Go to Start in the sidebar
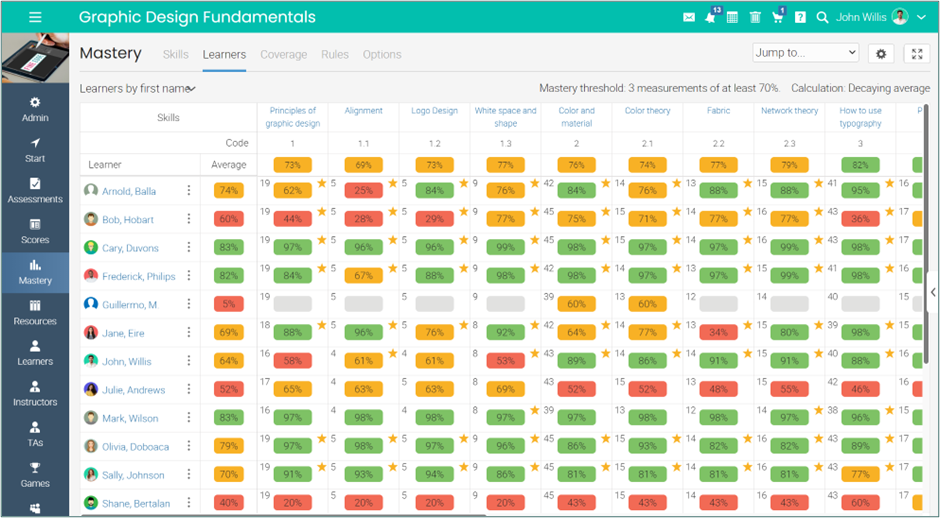This screenshot has height=518, width=940. [x=35, y=150]
